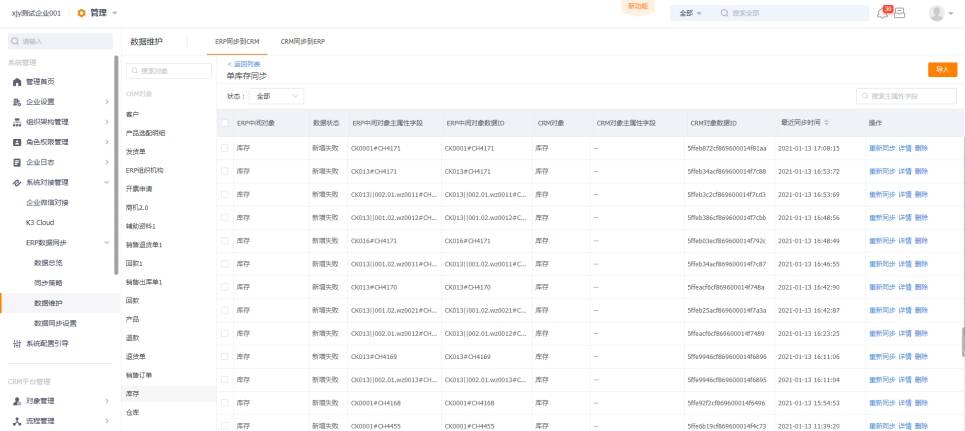
Task: Open 同步策略 in sidebar
Action: [48, 283]
